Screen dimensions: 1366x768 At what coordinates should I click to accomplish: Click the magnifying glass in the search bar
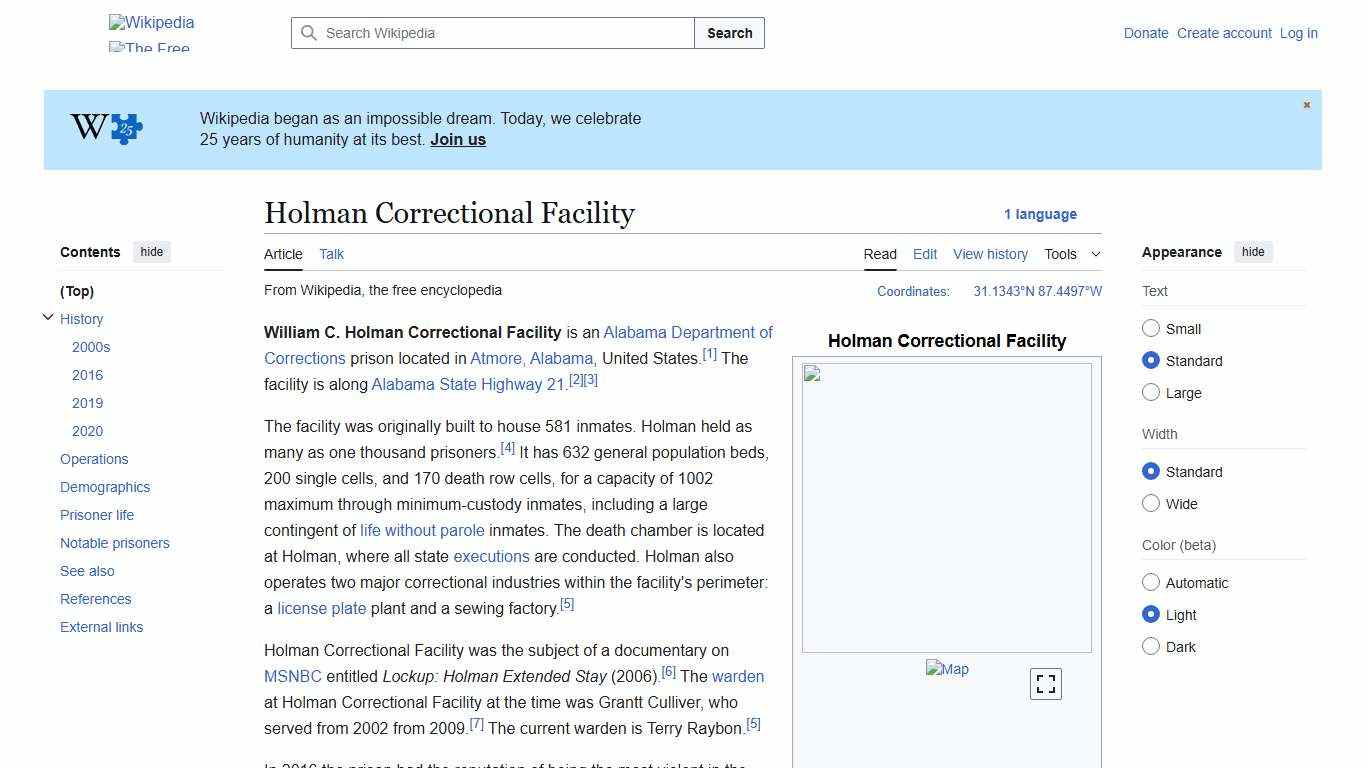[x=310, y=33]
